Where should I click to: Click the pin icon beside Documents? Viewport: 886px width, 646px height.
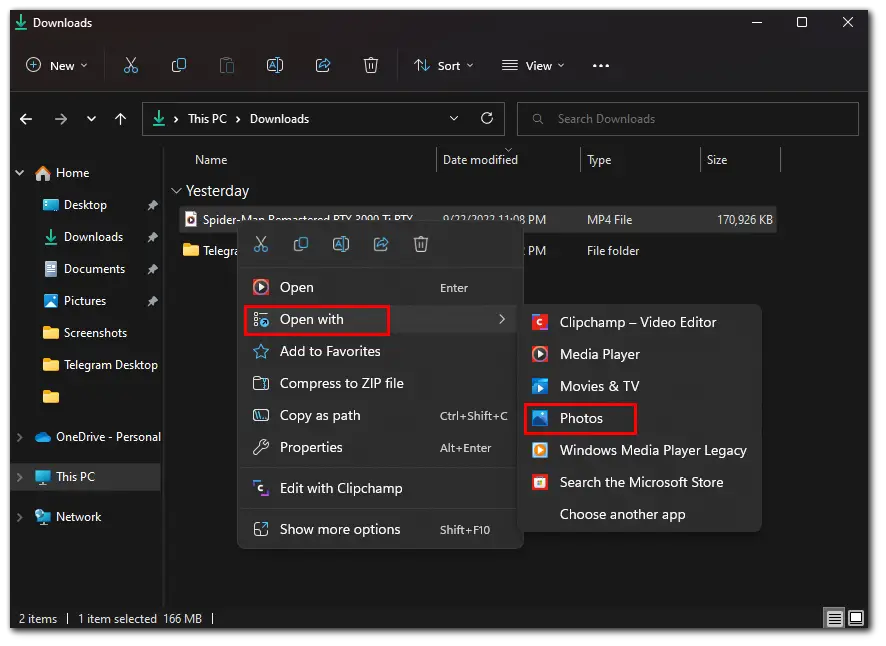point(152,270)
